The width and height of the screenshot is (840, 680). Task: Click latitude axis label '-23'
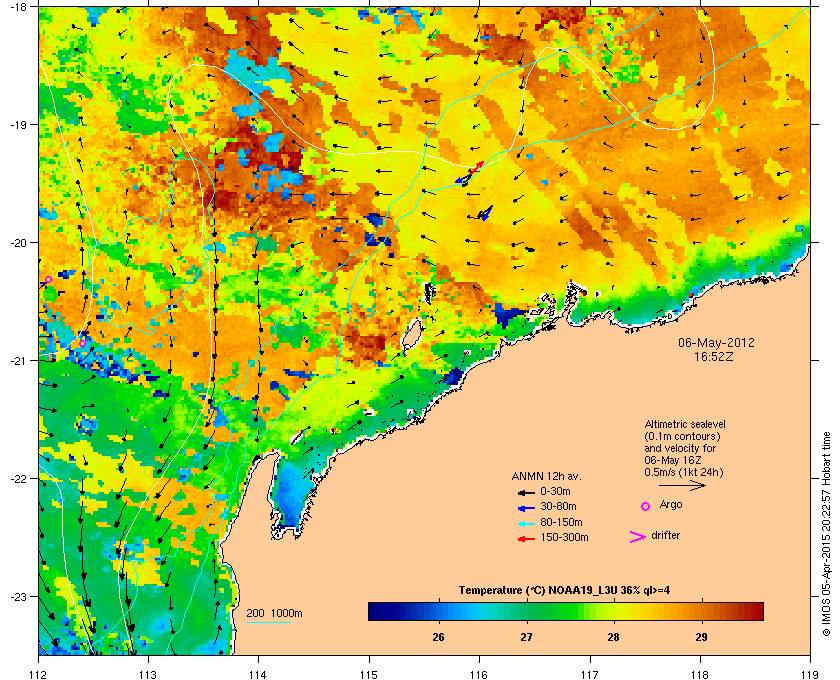click(x=18, y=596)
